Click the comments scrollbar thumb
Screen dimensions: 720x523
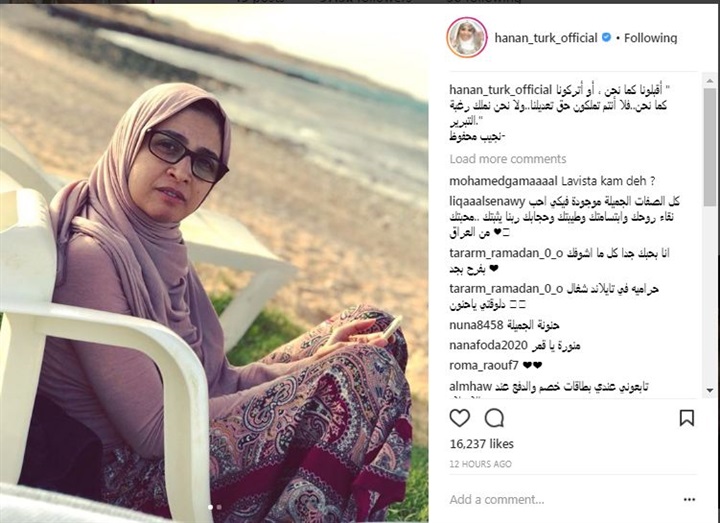click(x=710, y=147)
